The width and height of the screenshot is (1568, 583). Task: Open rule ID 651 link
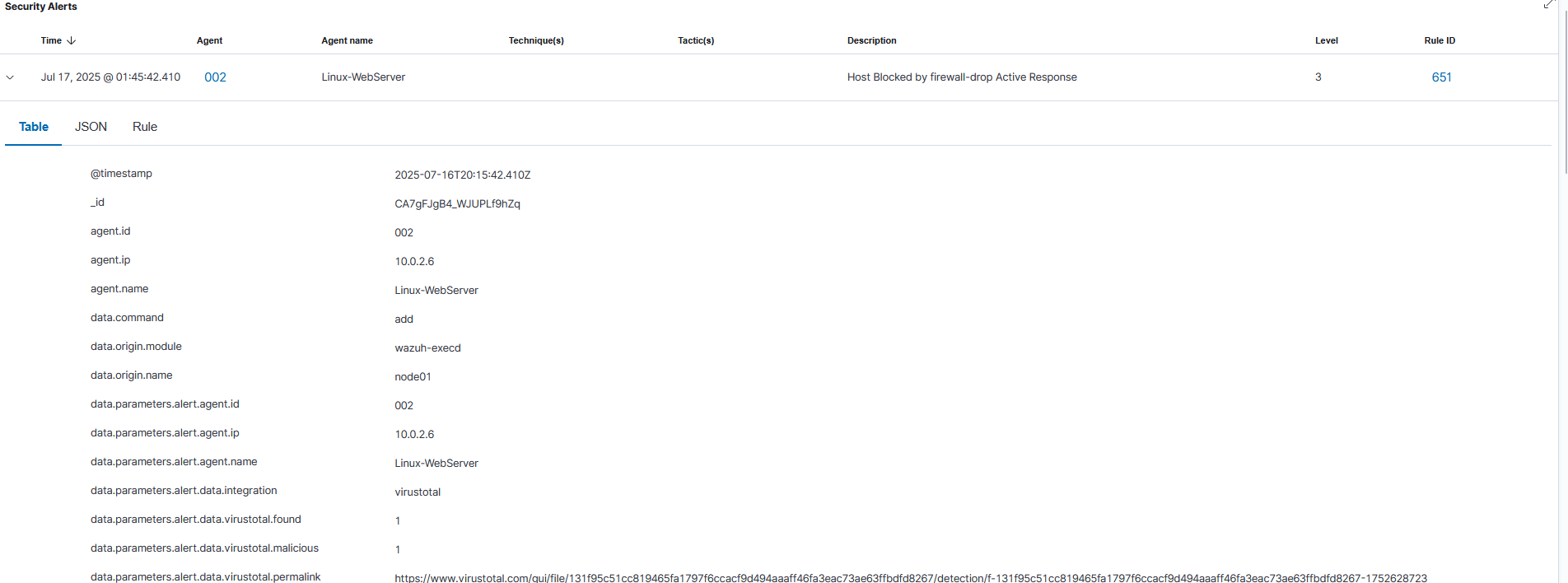[x=1441, y=77]
